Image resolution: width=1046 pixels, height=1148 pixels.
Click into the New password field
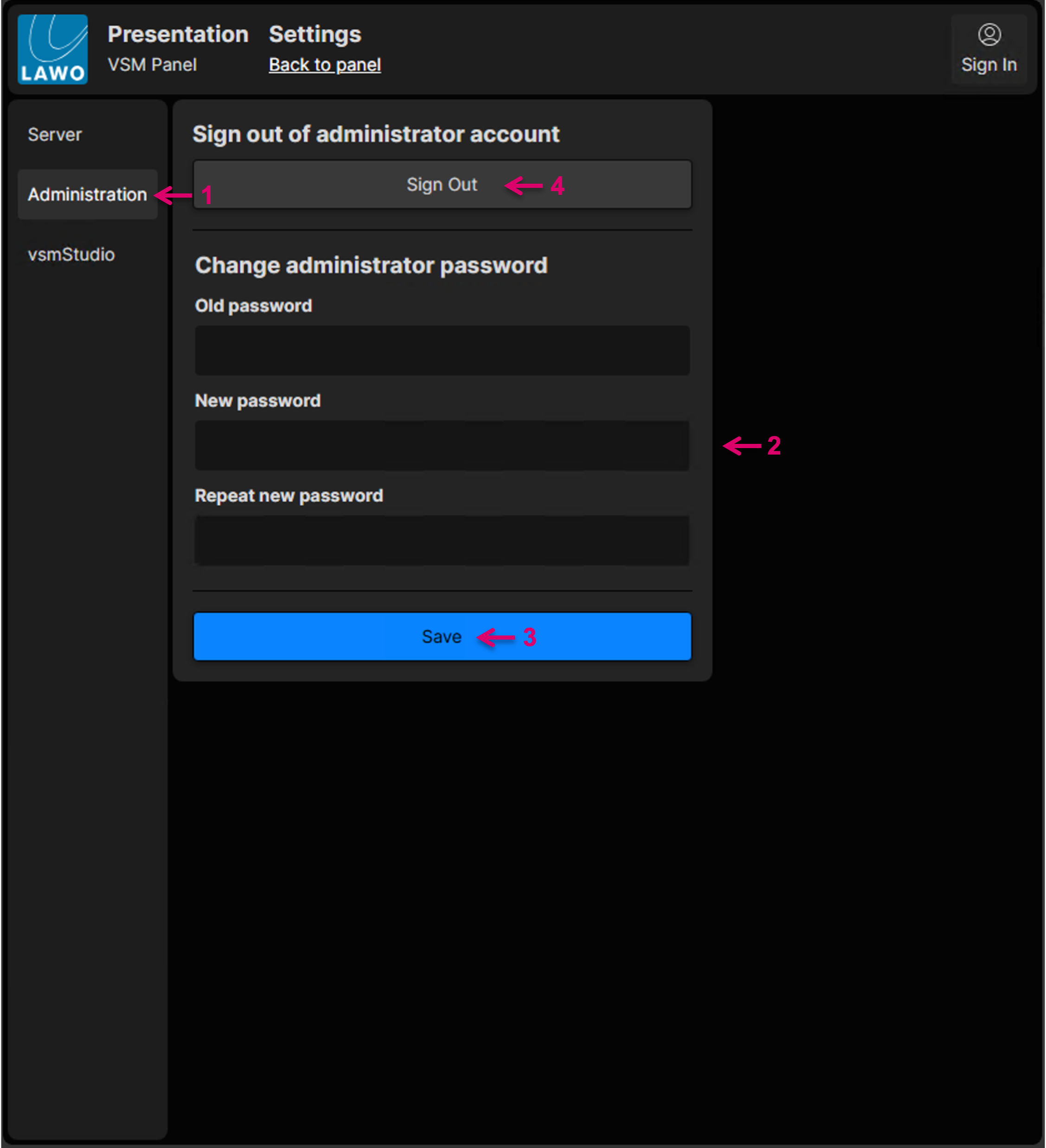click(442, 445)
